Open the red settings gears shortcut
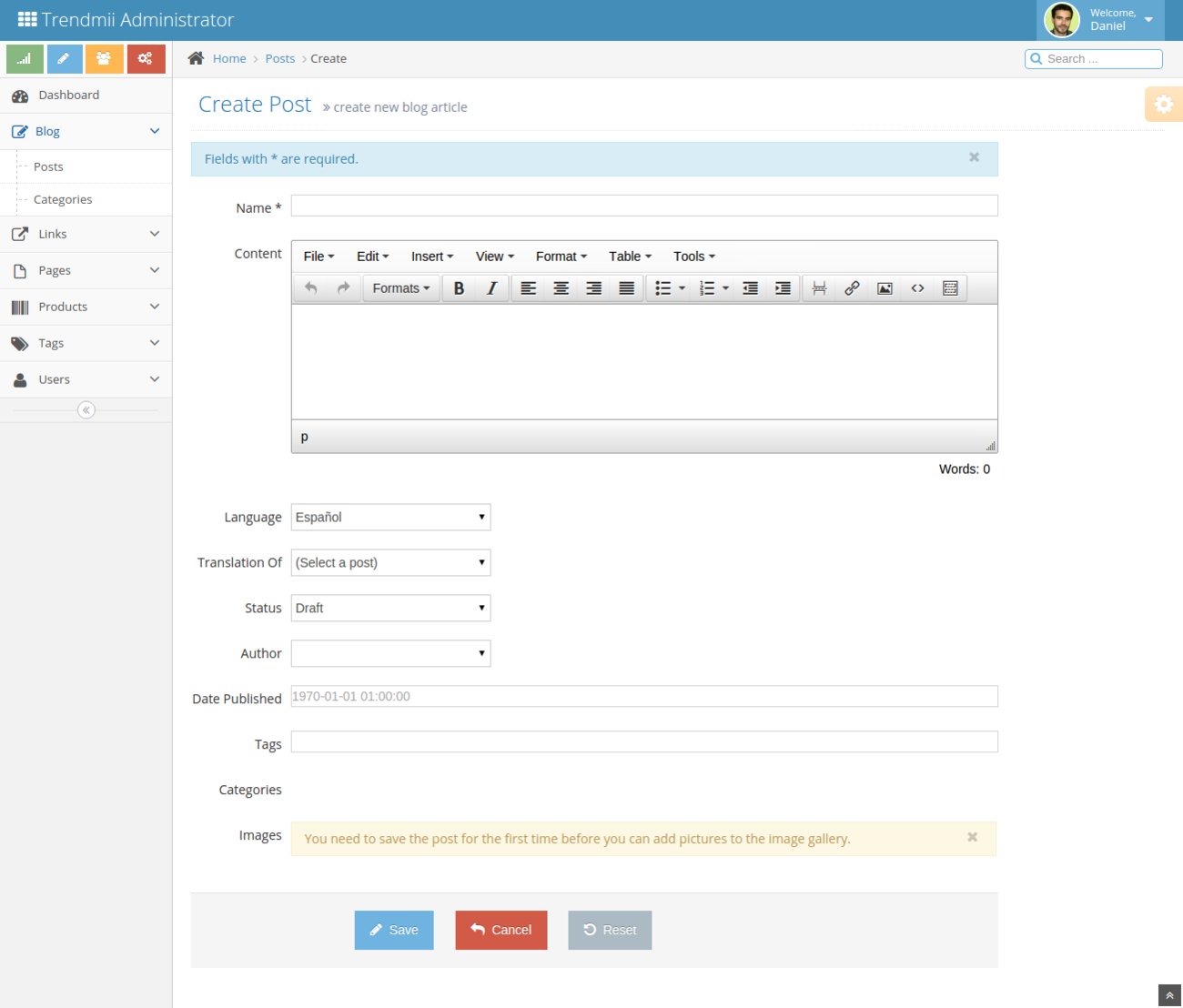 click(x=146, y=58)
